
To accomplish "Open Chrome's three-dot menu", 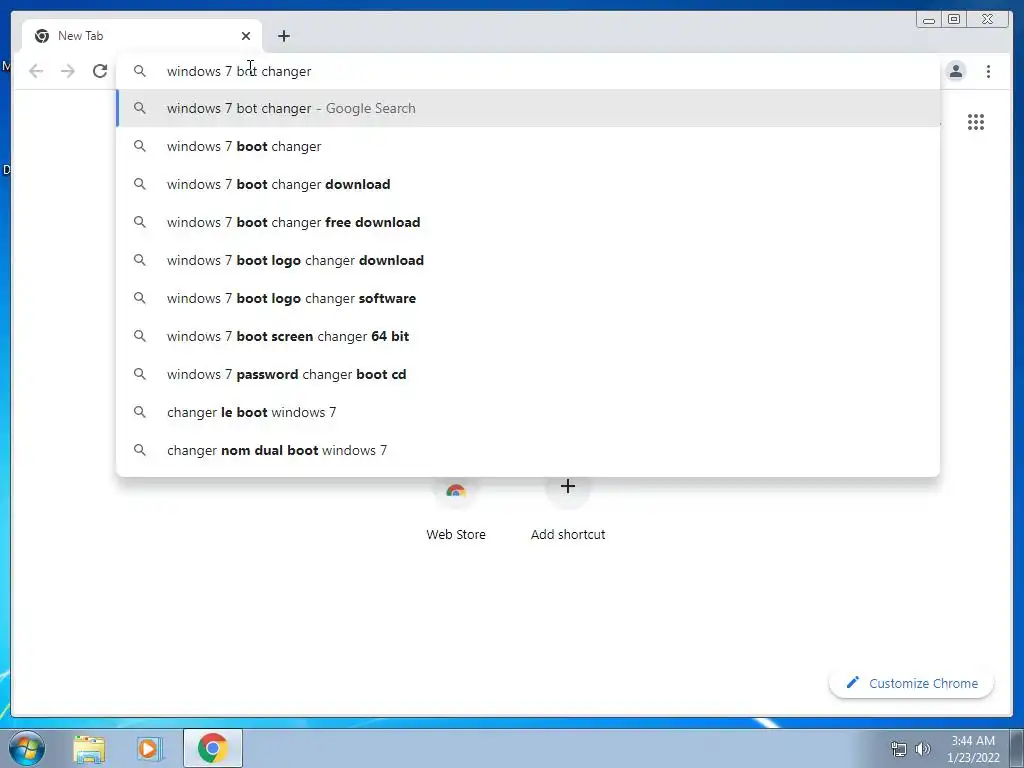I will [x=988, y=71].
